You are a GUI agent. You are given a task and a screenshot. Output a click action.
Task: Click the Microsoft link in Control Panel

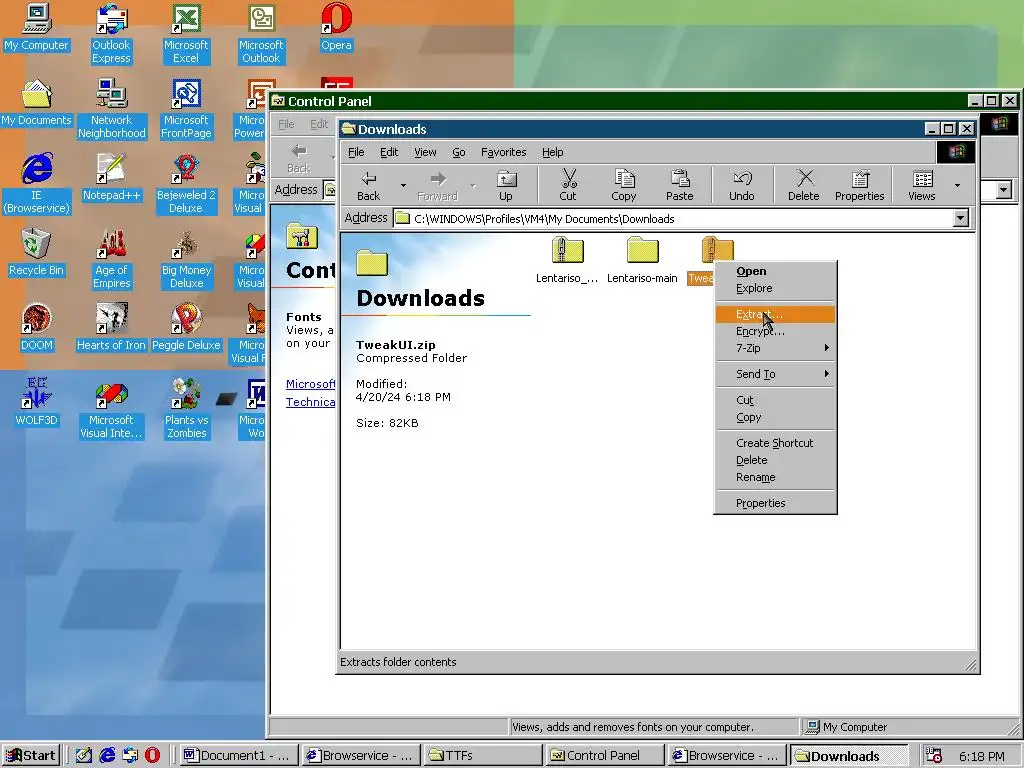click(x=310, y=384)
